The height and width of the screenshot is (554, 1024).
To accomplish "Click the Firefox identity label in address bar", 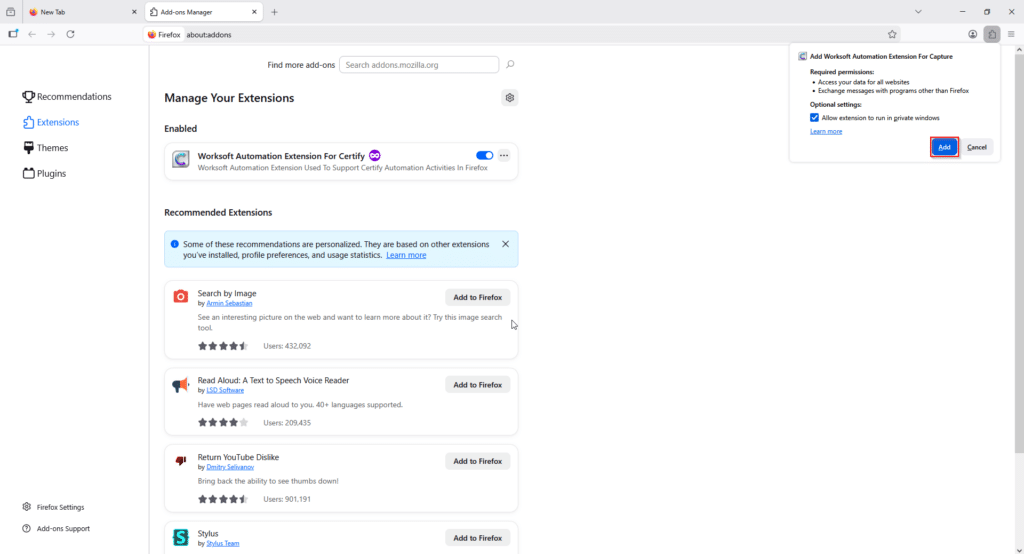I will [164, 35].
